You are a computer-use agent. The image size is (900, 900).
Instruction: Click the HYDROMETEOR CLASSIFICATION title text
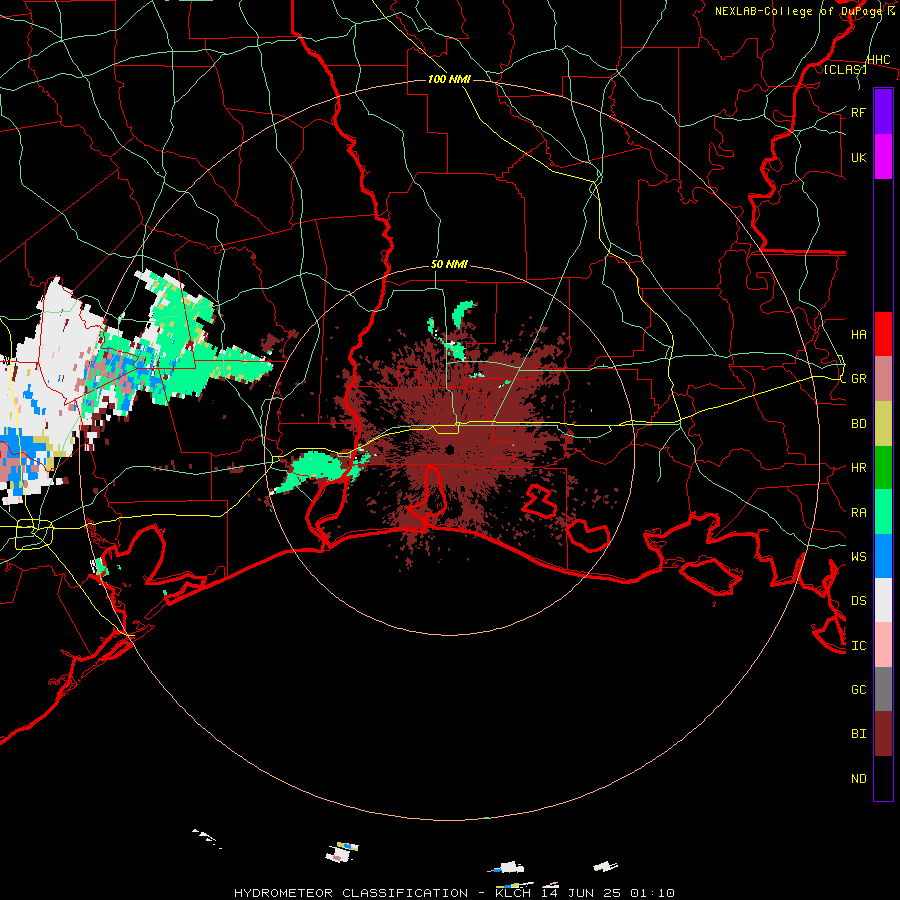coord(351,893)
